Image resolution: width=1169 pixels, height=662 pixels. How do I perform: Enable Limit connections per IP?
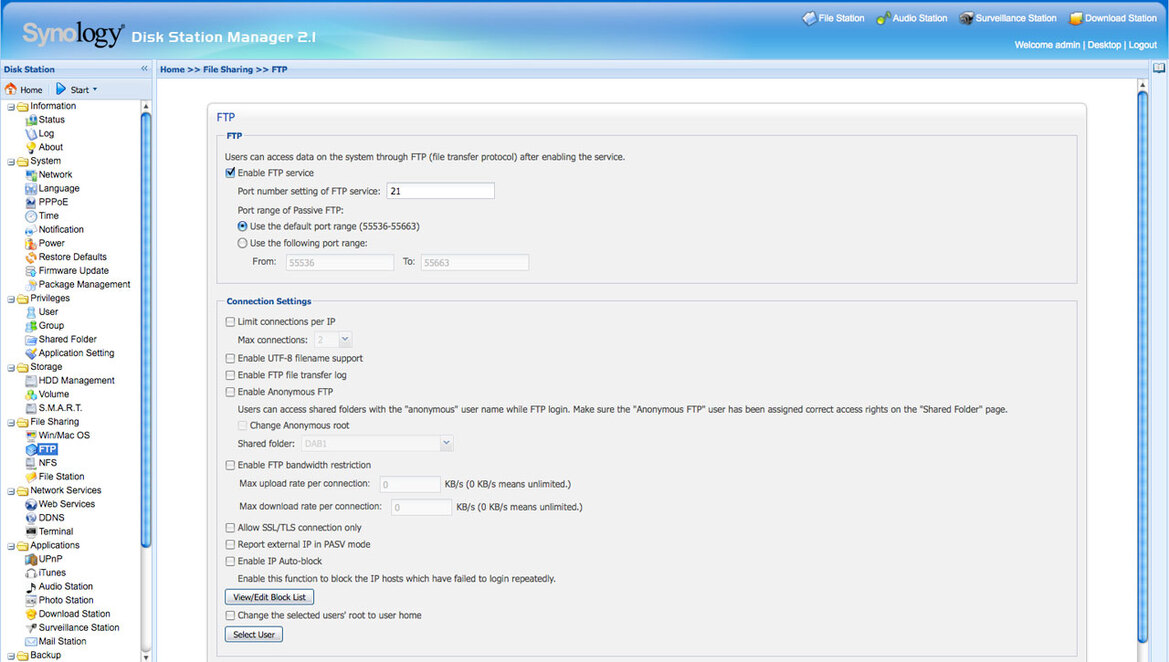pyautogui.click(x=230, y=322)
